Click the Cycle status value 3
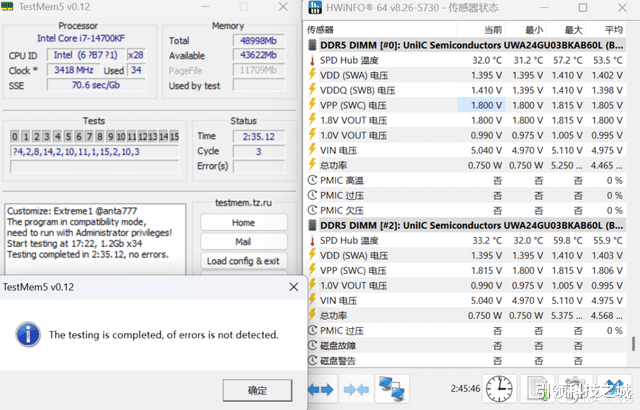640x410 pixels. 258,152
